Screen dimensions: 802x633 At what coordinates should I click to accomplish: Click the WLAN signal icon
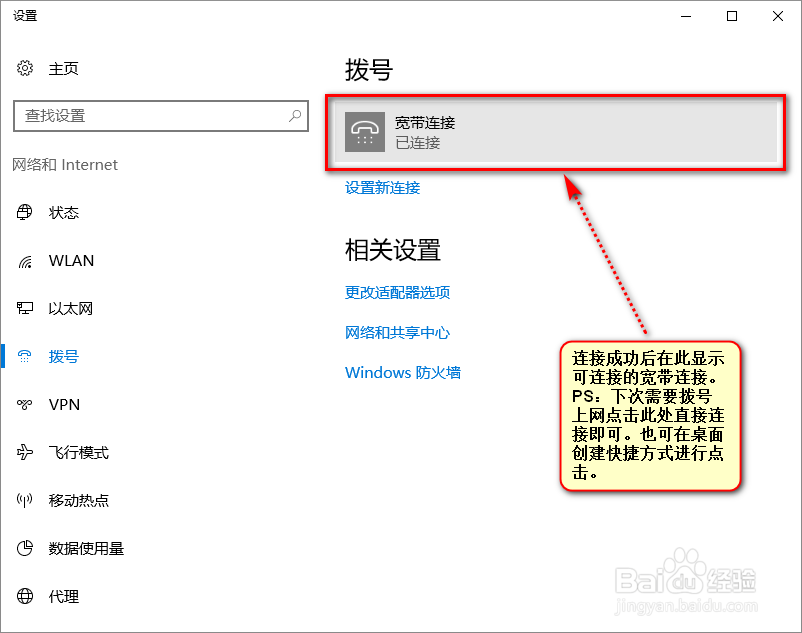[25, 261]
